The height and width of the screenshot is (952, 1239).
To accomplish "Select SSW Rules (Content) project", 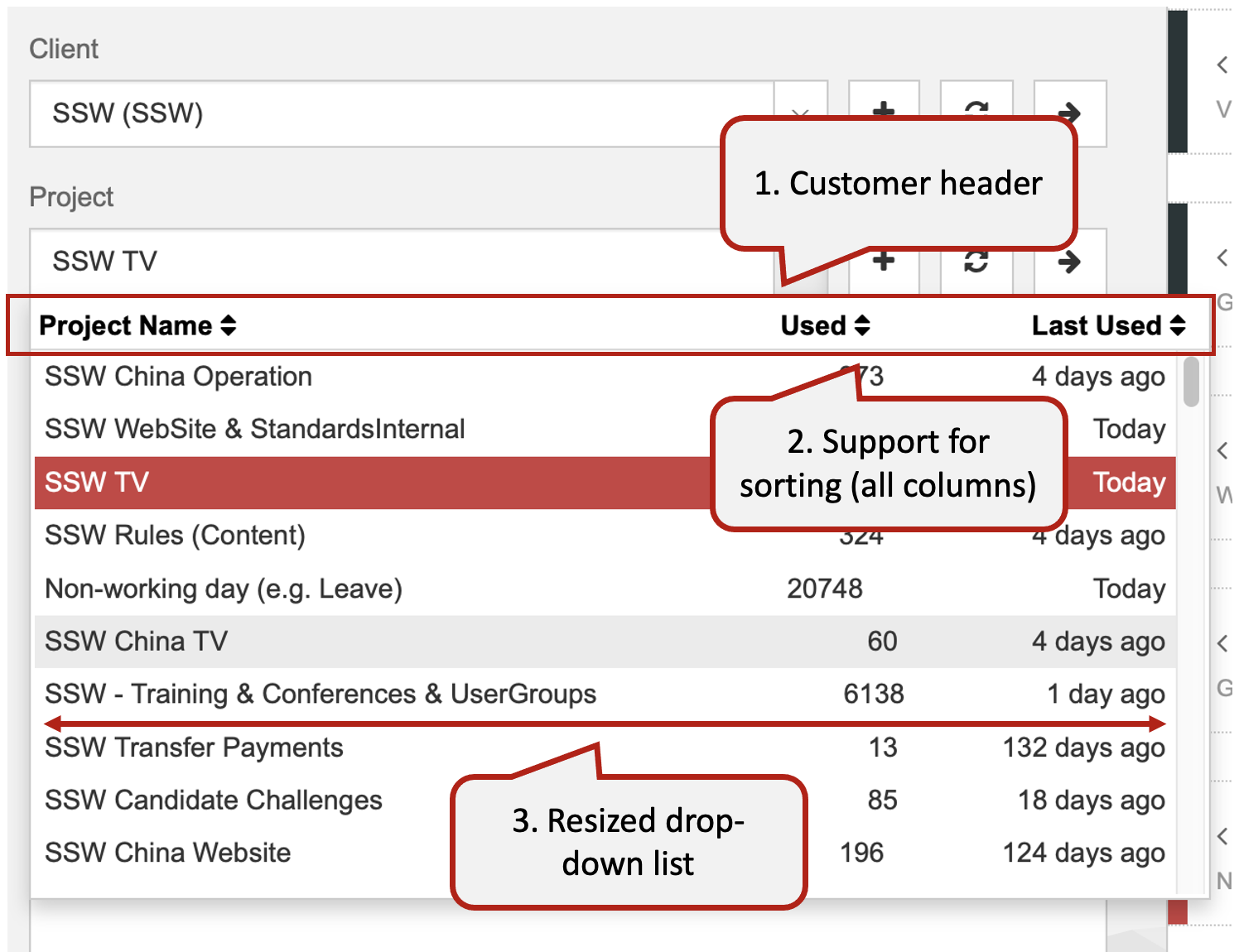I will 176,536.
